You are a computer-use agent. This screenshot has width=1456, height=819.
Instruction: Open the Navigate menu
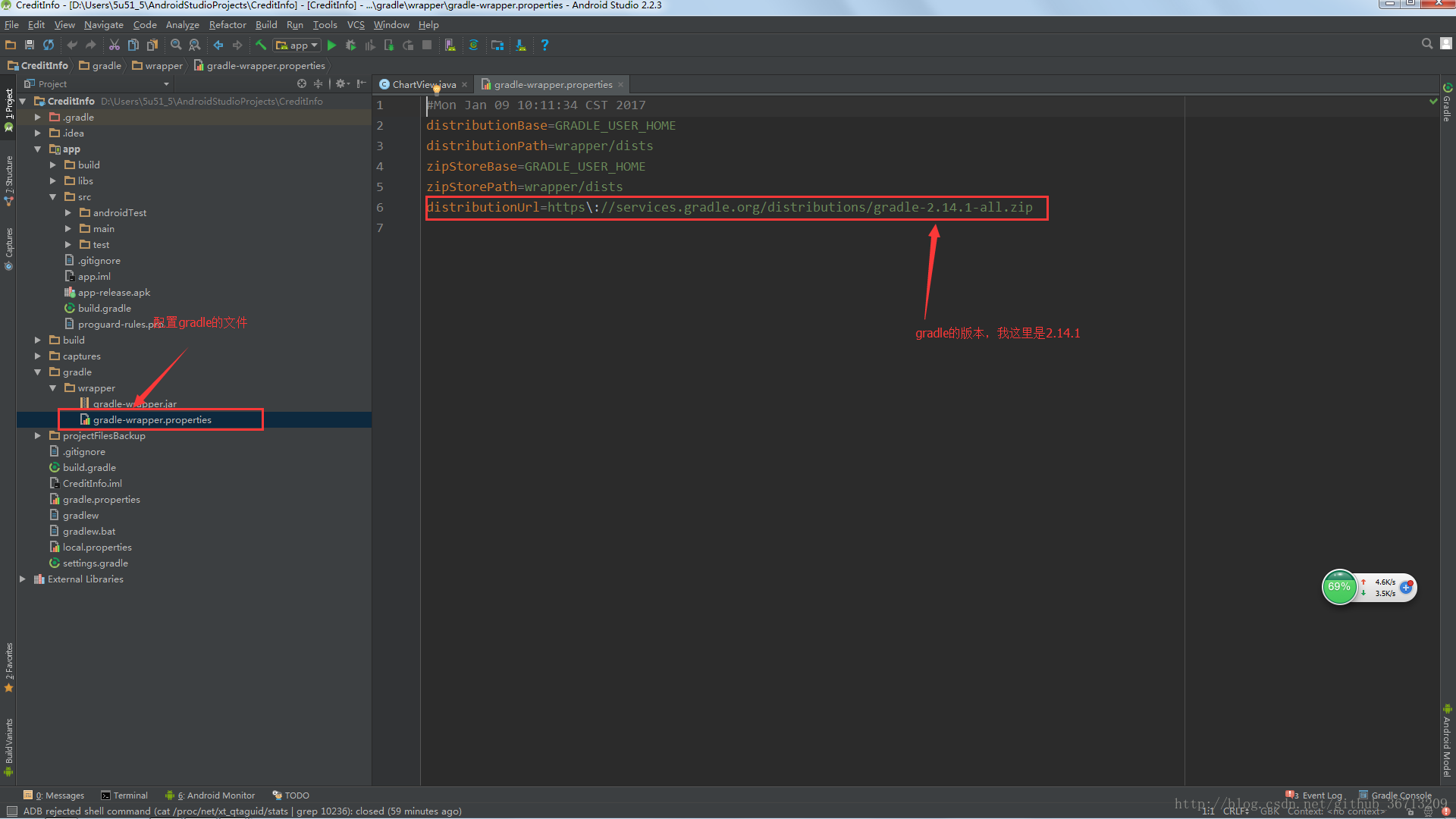(103, 25)
